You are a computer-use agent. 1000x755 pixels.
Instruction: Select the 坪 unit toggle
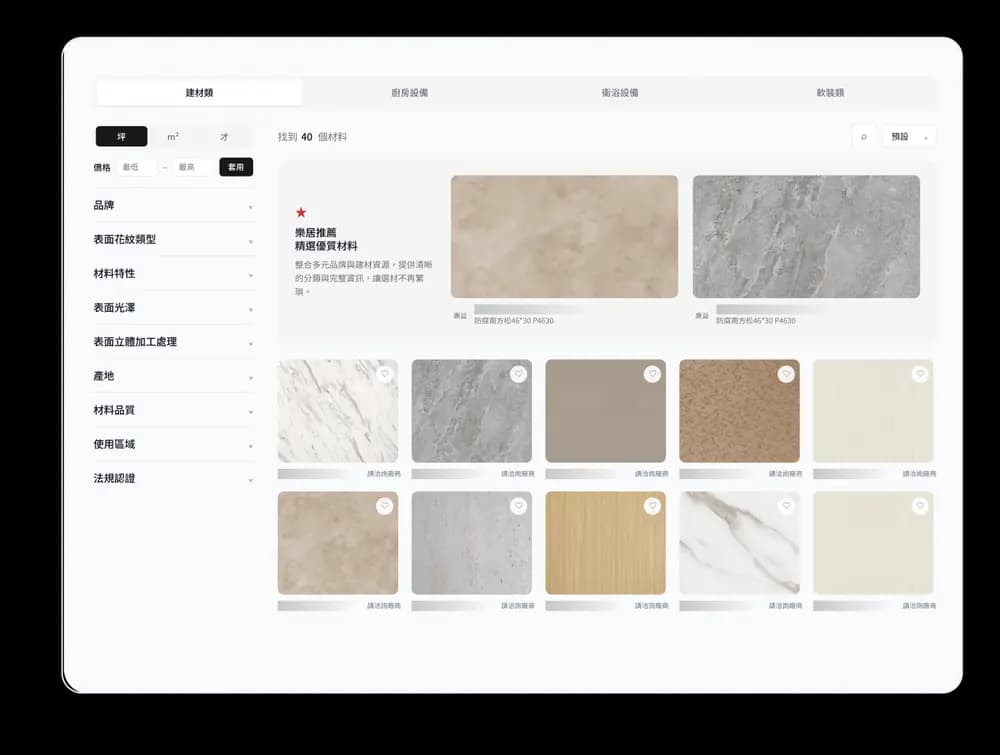(x=121, y=136)
